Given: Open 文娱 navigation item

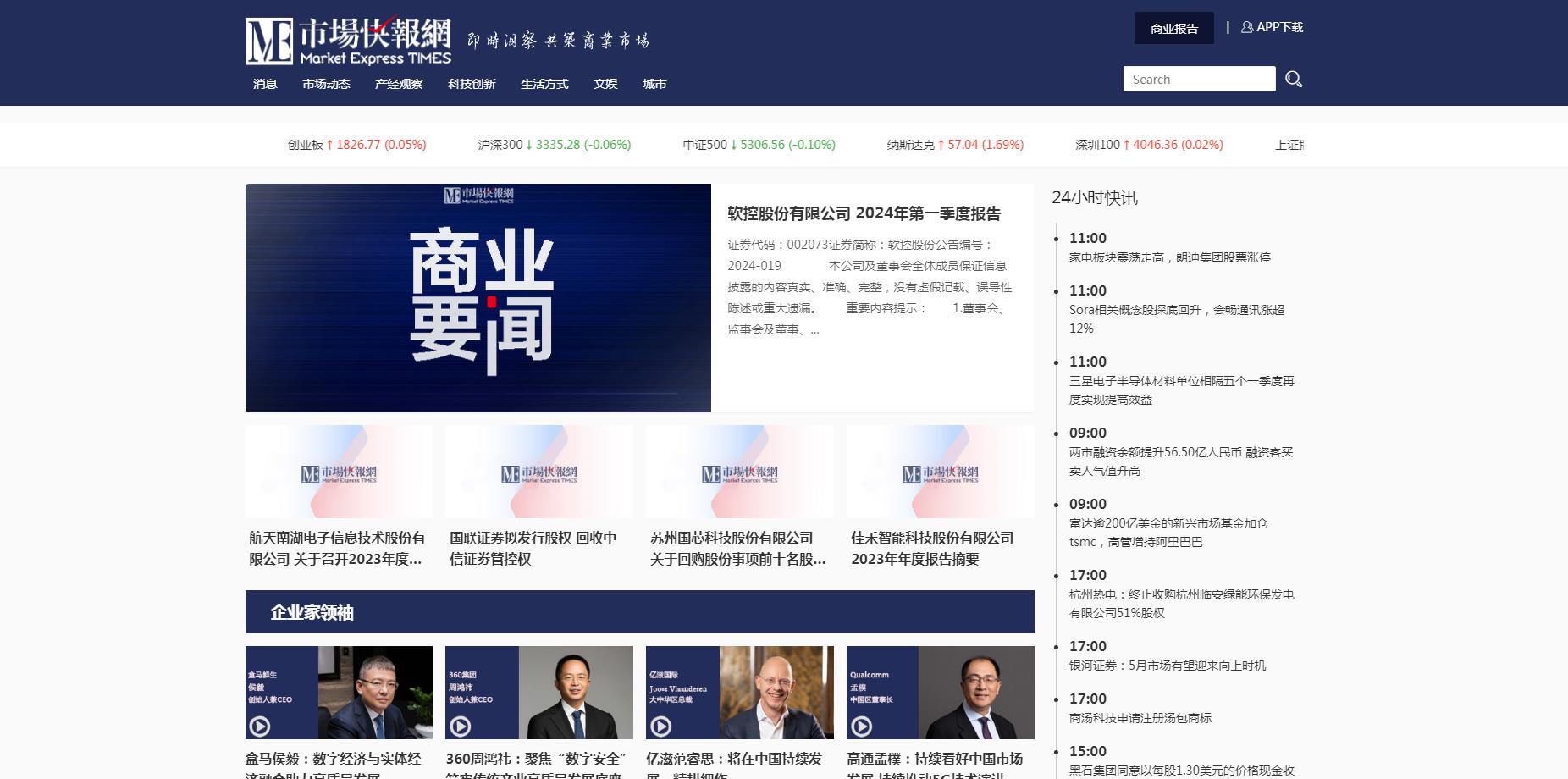Looking at the screenshot, I should 605,84.
